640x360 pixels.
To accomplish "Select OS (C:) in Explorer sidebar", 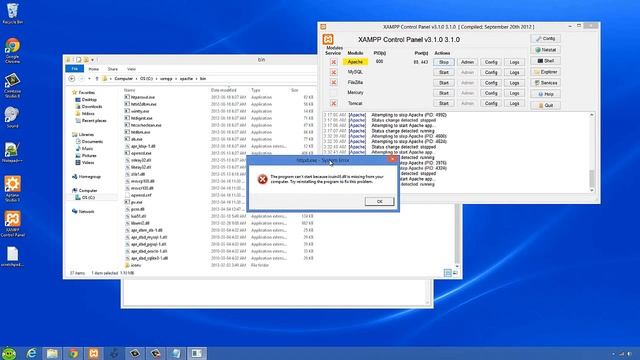I will [x=88, y=198].
